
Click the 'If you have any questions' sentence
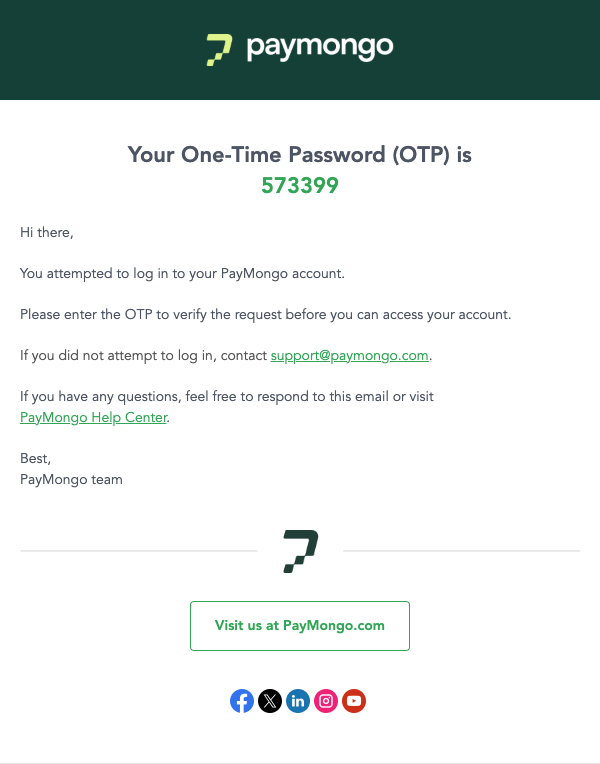pyautogui.click(x=227, y=397)
